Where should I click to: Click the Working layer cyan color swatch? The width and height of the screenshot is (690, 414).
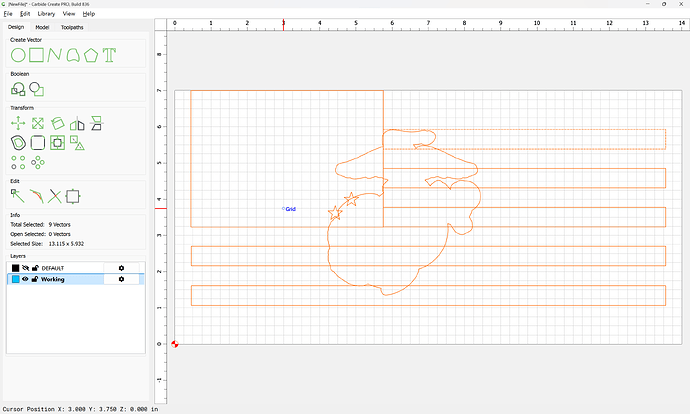(x=15, y=279)
